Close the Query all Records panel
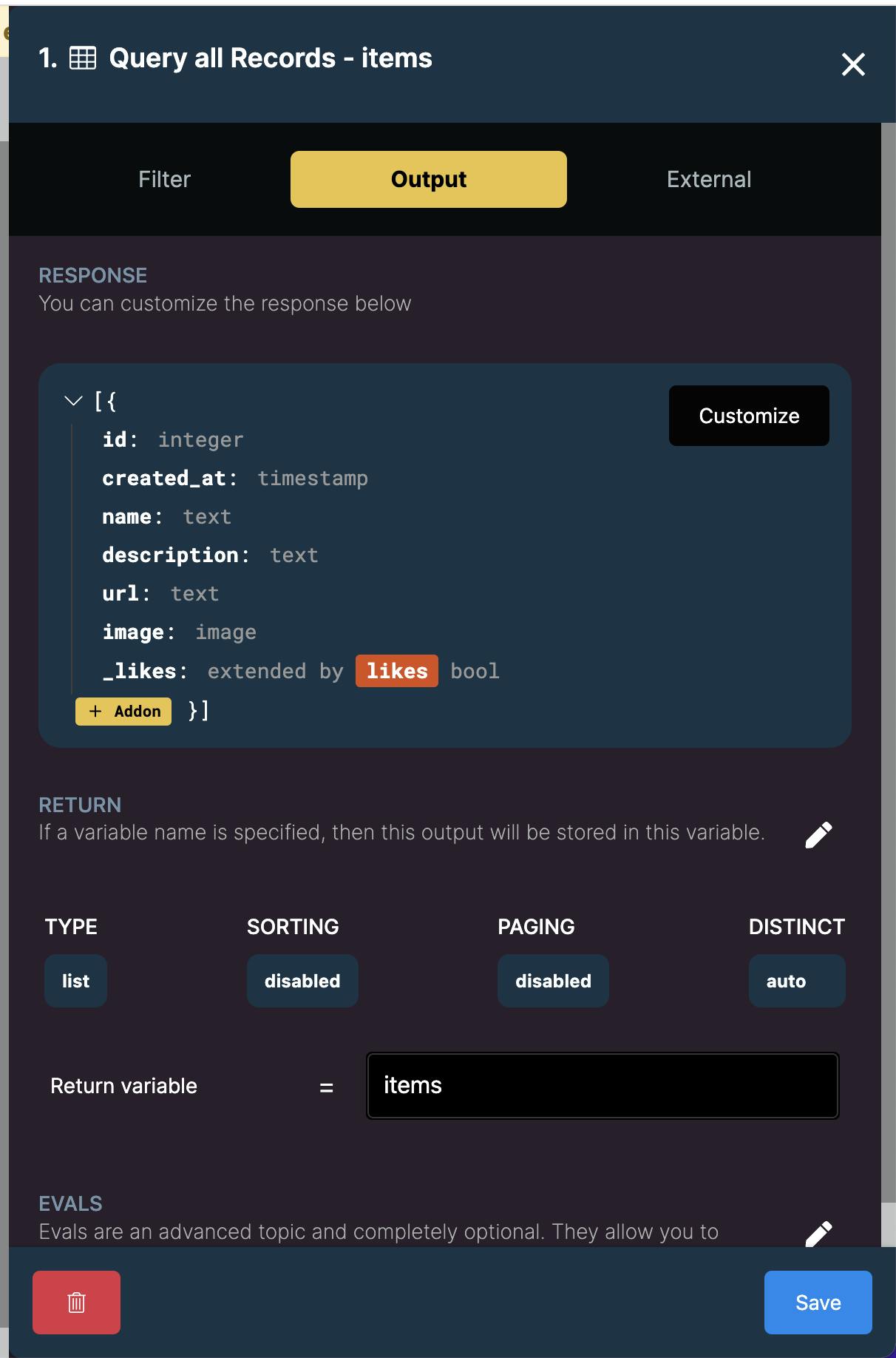Screen dimensions: 896x1358 tap(853, 64)
